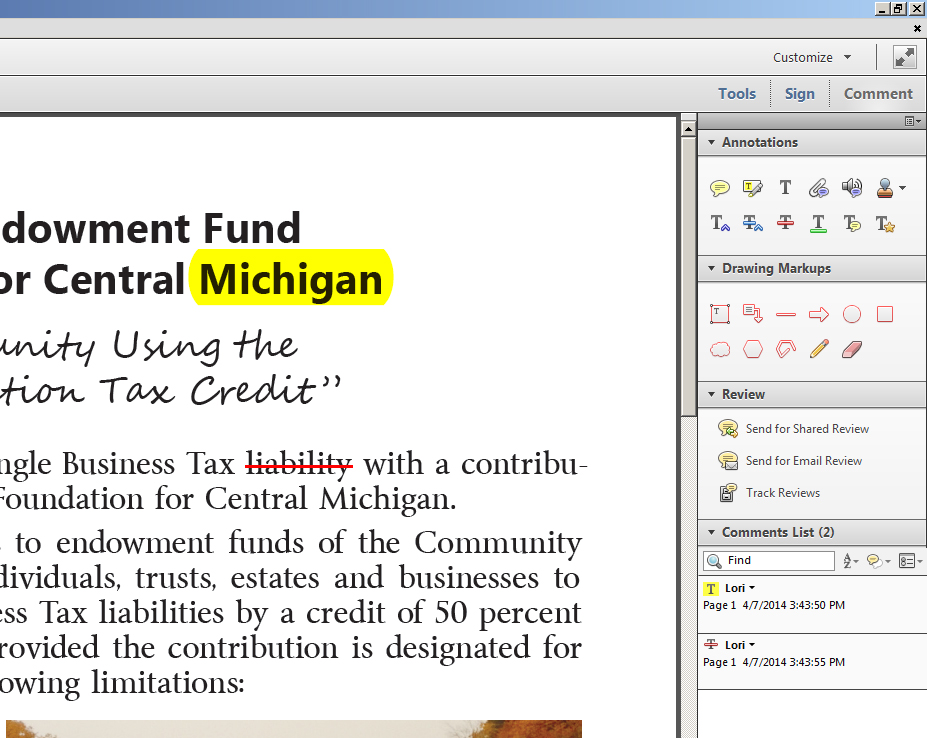Choose the Cloud drawing markup tool
Image resolution: width=927 pixels, height=738 pixels.
point(719,349)
